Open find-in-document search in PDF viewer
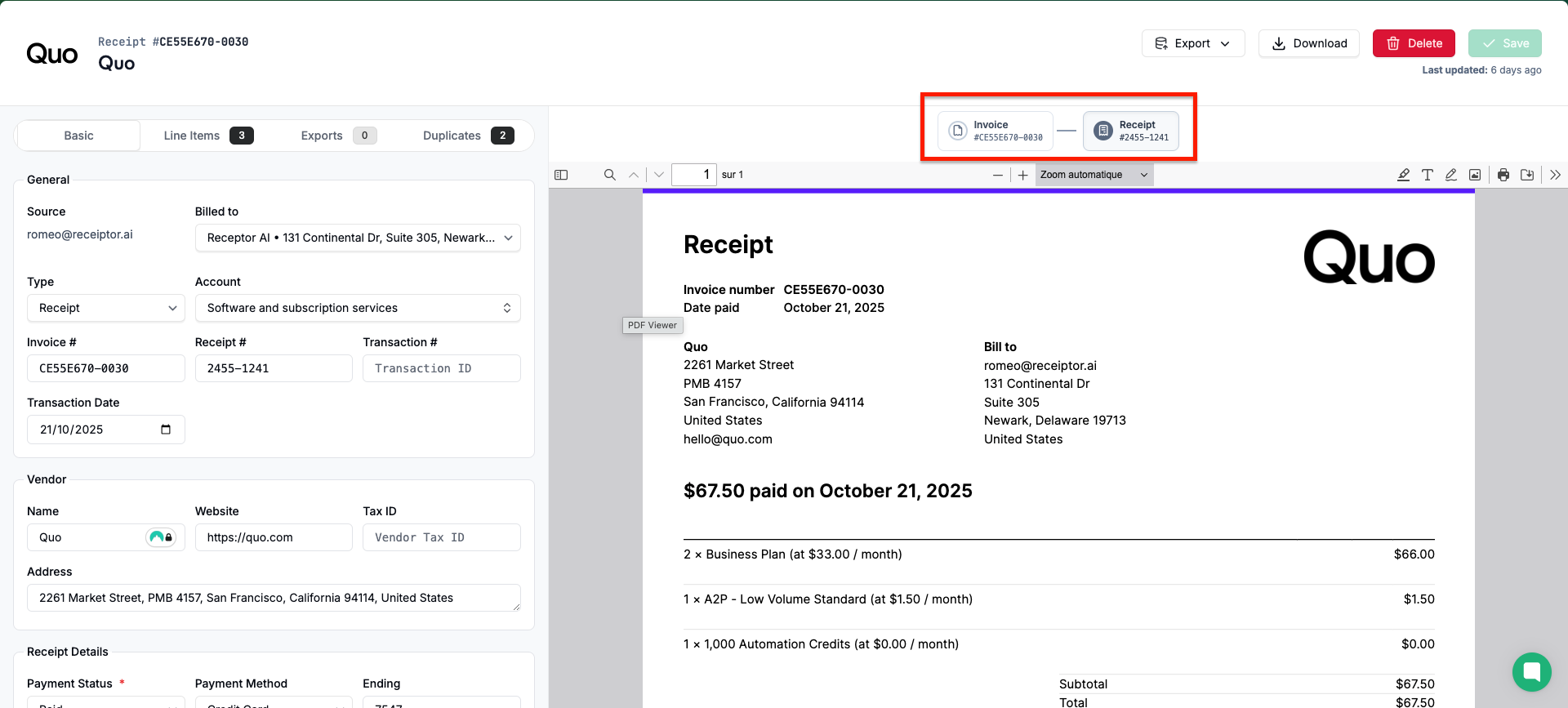 [x=610, y=175]
